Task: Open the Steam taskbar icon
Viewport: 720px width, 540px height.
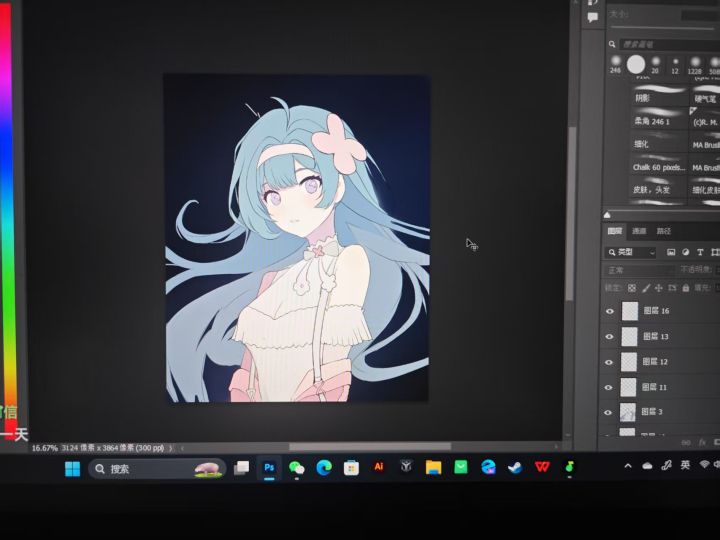Action: [515, 467]
